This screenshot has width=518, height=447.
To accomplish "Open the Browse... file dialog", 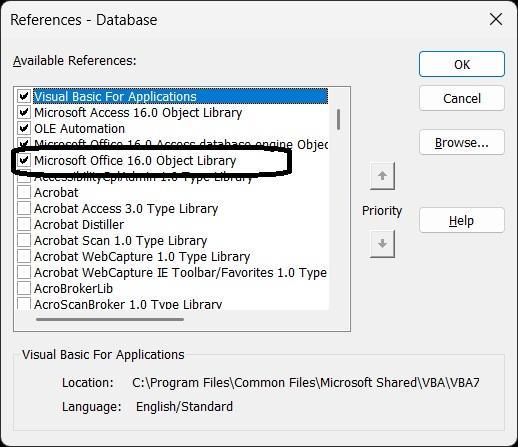I will [462, 143].
